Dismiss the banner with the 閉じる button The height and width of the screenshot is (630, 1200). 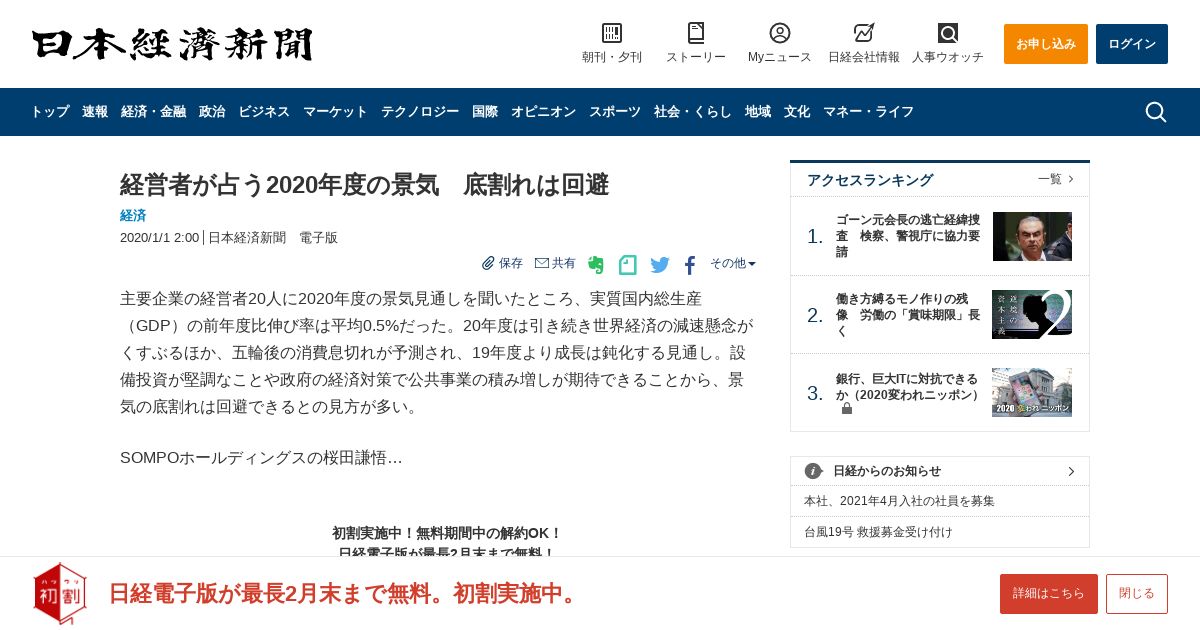tap(1137, 594)
